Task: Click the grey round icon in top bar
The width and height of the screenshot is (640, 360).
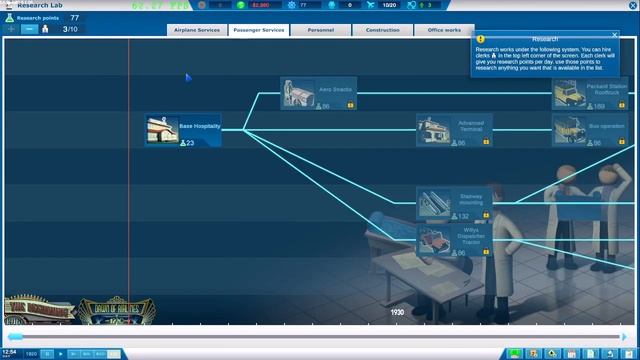Action: click(x=202, y=5)
